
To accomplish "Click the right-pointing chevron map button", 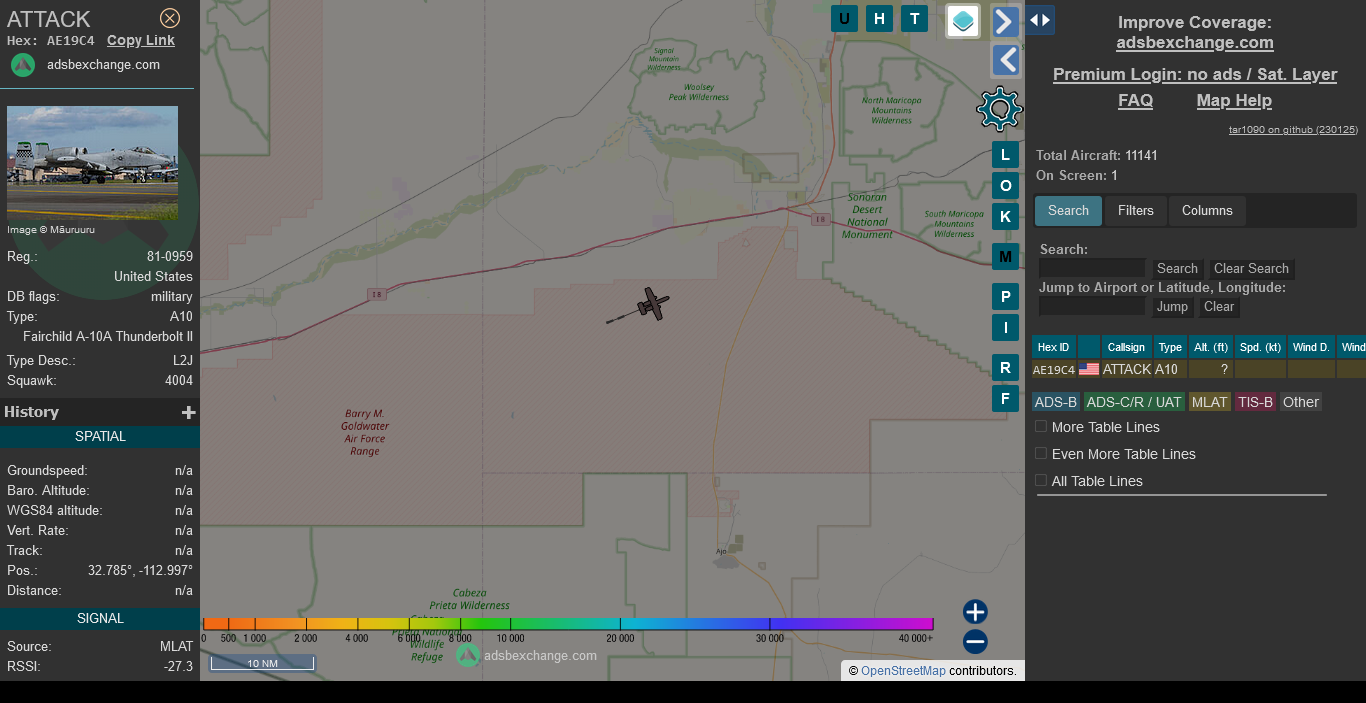I will click(x=1006, y=21).
